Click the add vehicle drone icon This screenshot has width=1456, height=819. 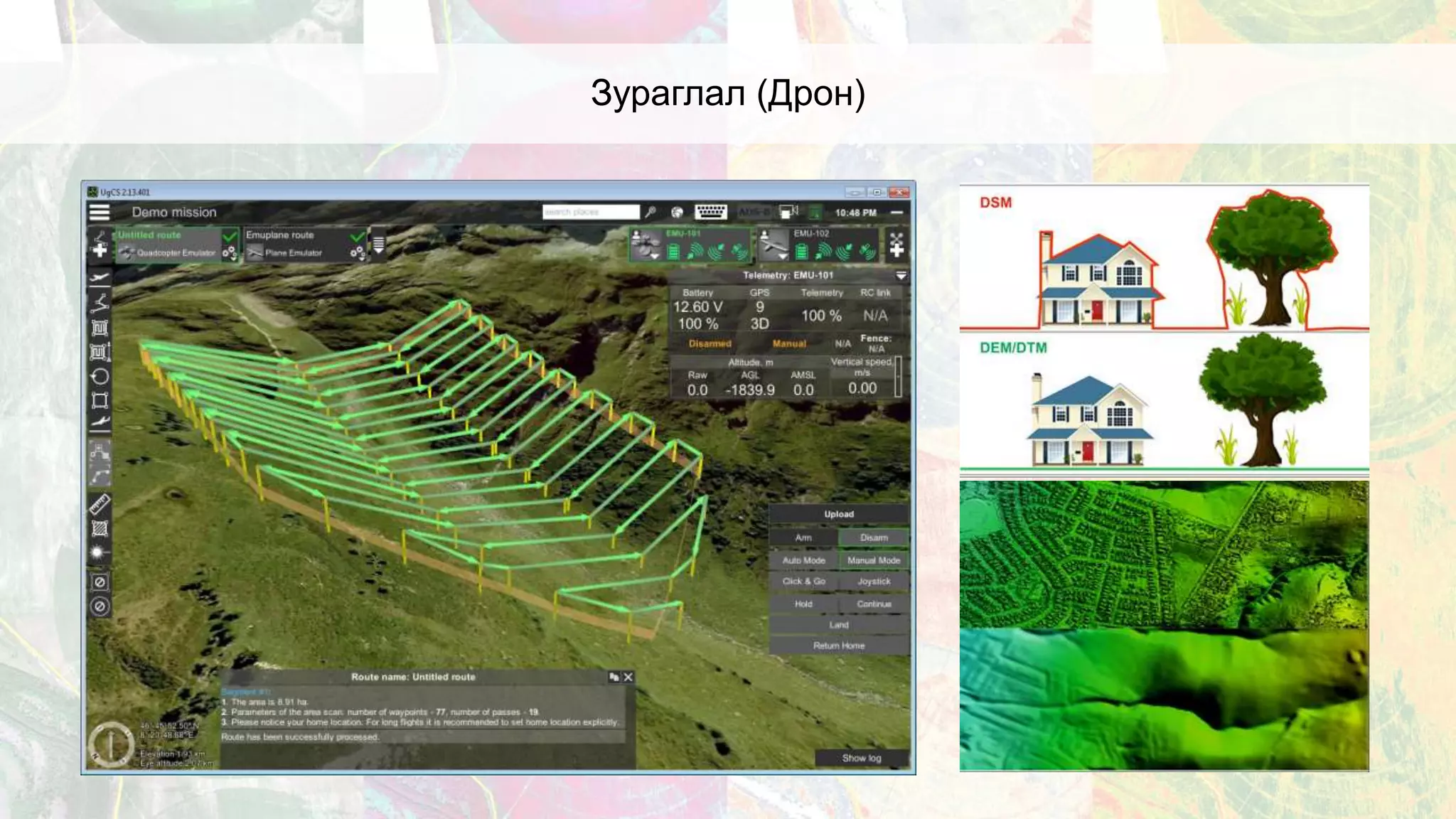pyautogui.click(x=896, y=245)
